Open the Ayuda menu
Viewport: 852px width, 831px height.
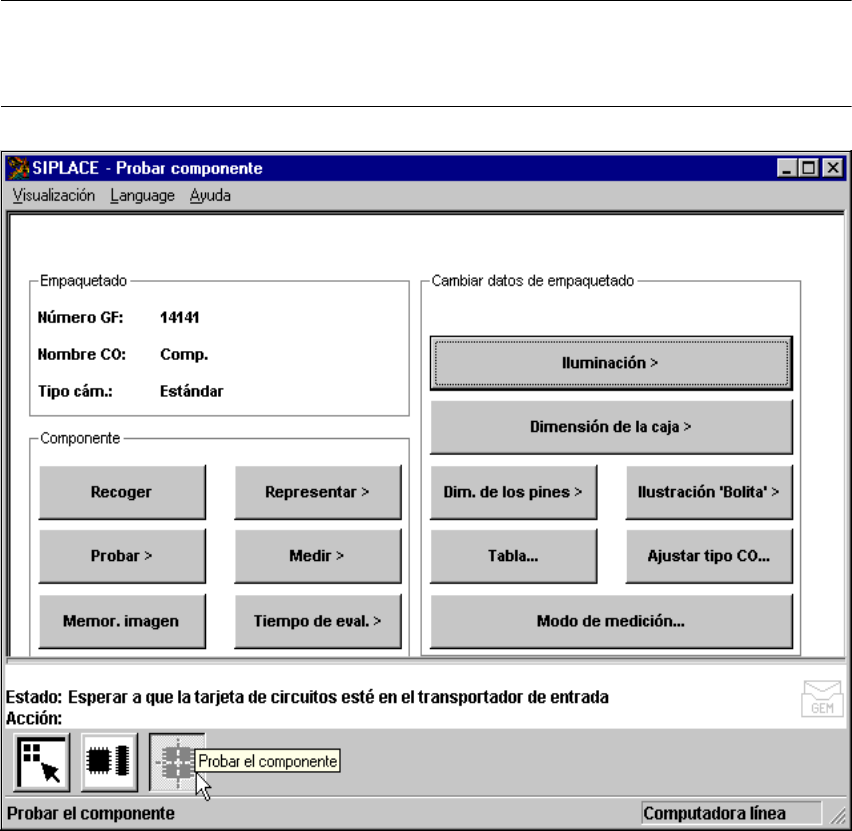click(210, 196)
